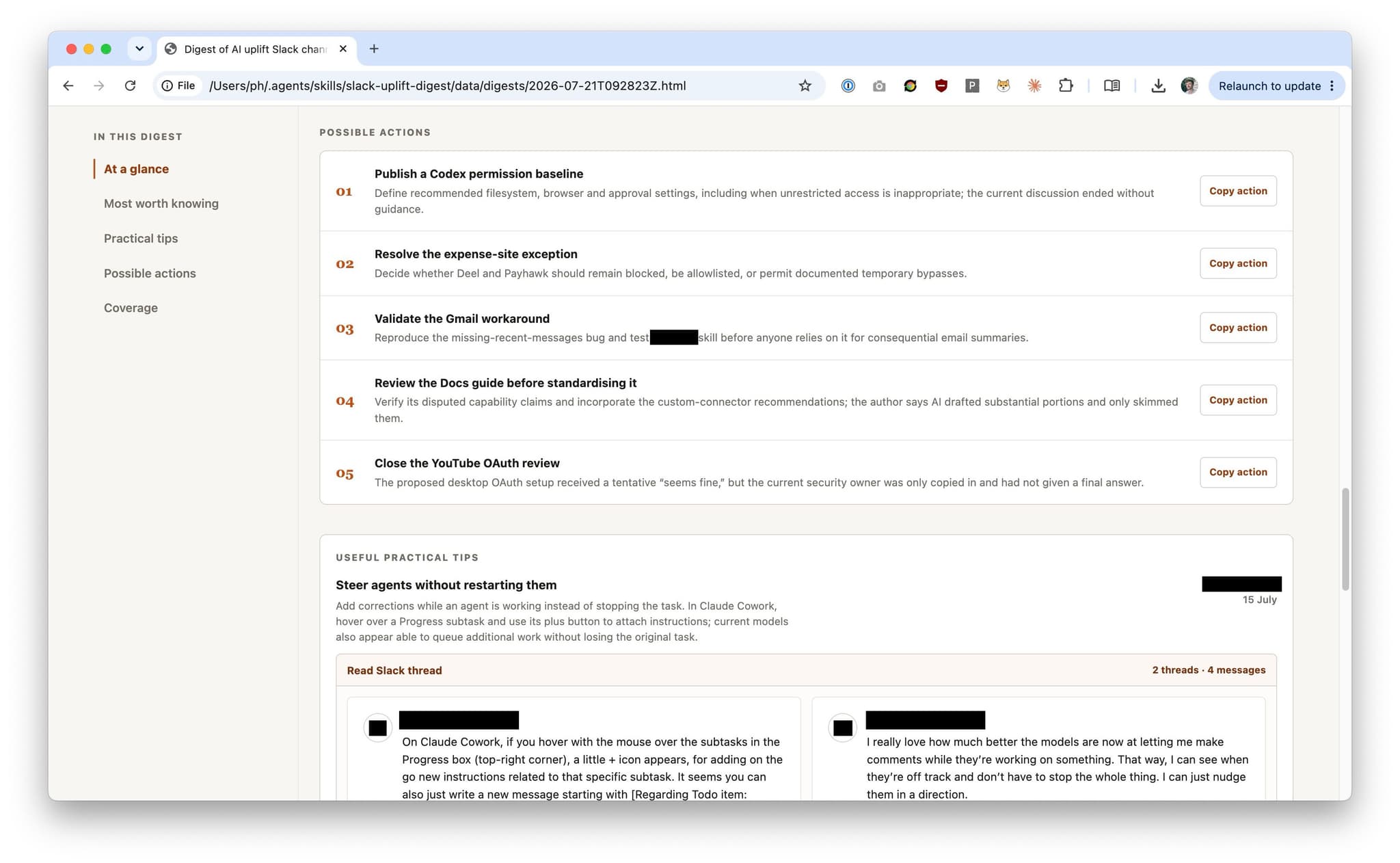1400x863 pixels.
Task: Click the address bar file path
Action: pyautogui.click(x=447, y=85)
